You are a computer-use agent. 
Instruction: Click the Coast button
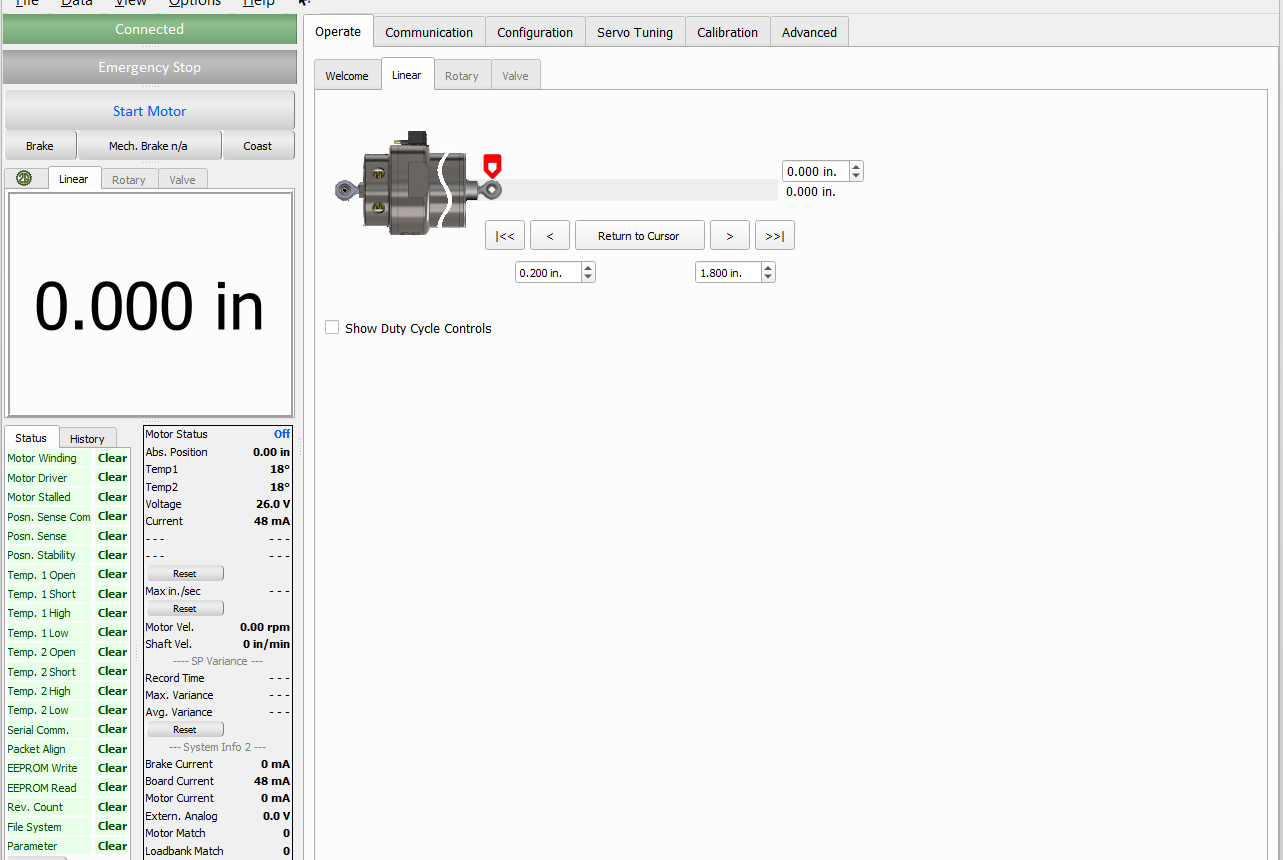[258, 146]
